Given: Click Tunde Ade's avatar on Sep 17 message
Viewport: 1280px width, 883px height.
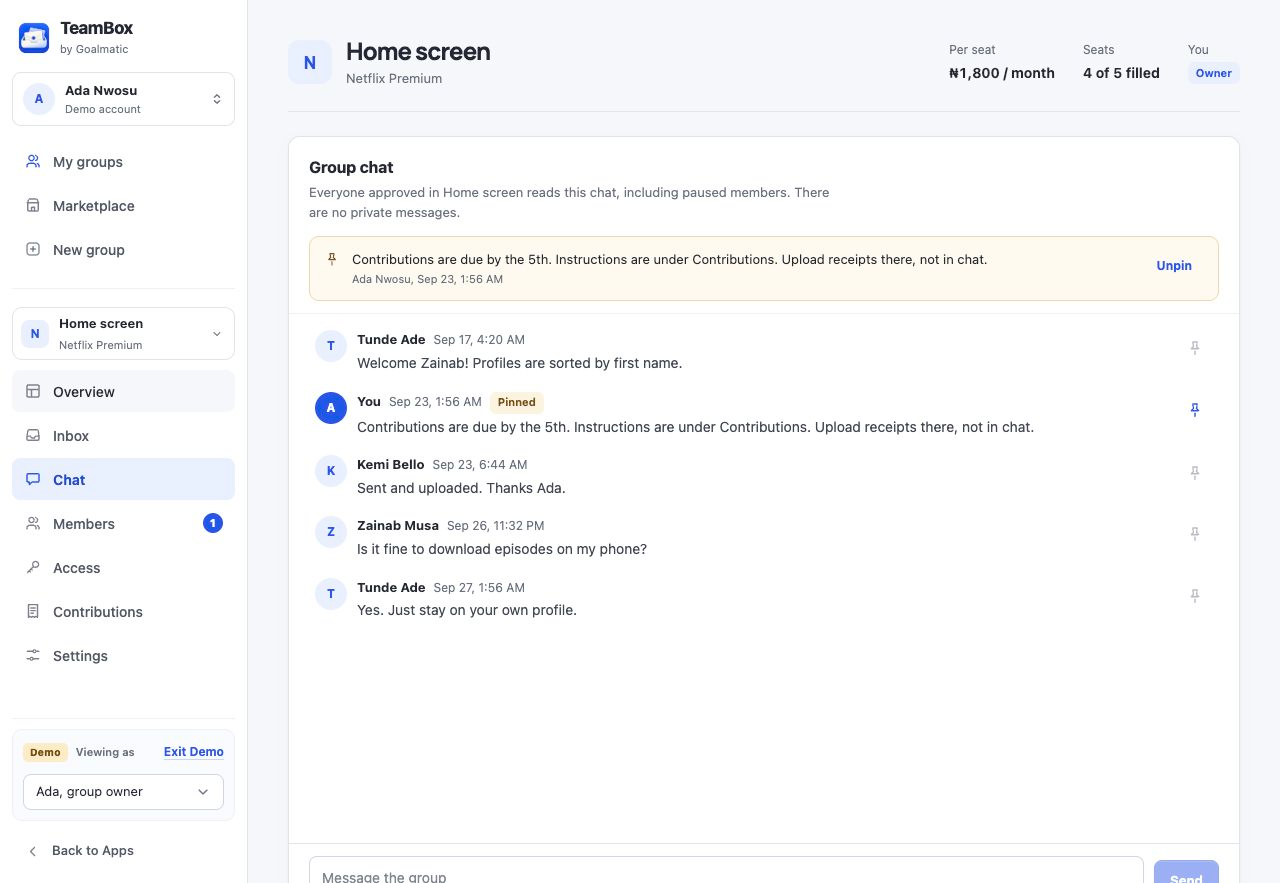Looking at the screenshot, I should pyautogui.click(x=331, y=346).
